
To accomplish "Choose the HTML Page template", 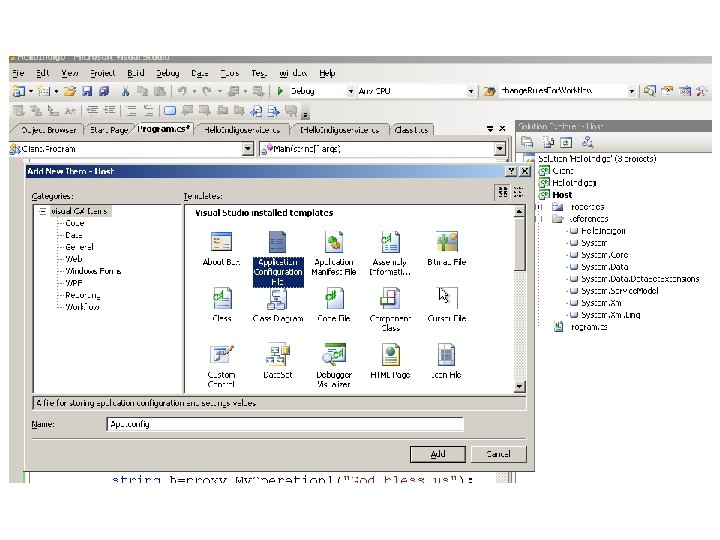I will pyautogui.click(x=390, y=361).
